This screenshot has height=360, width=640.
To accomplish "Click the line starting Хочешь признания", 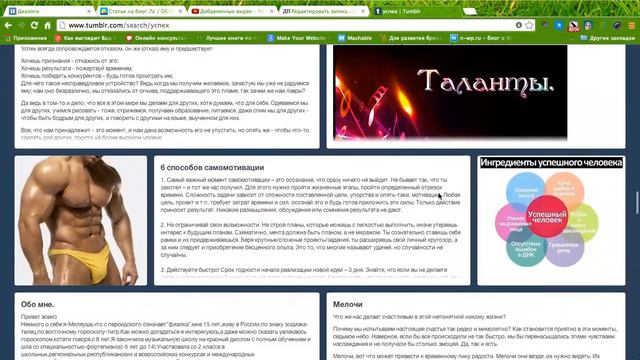I will click(x=70, y=60).
